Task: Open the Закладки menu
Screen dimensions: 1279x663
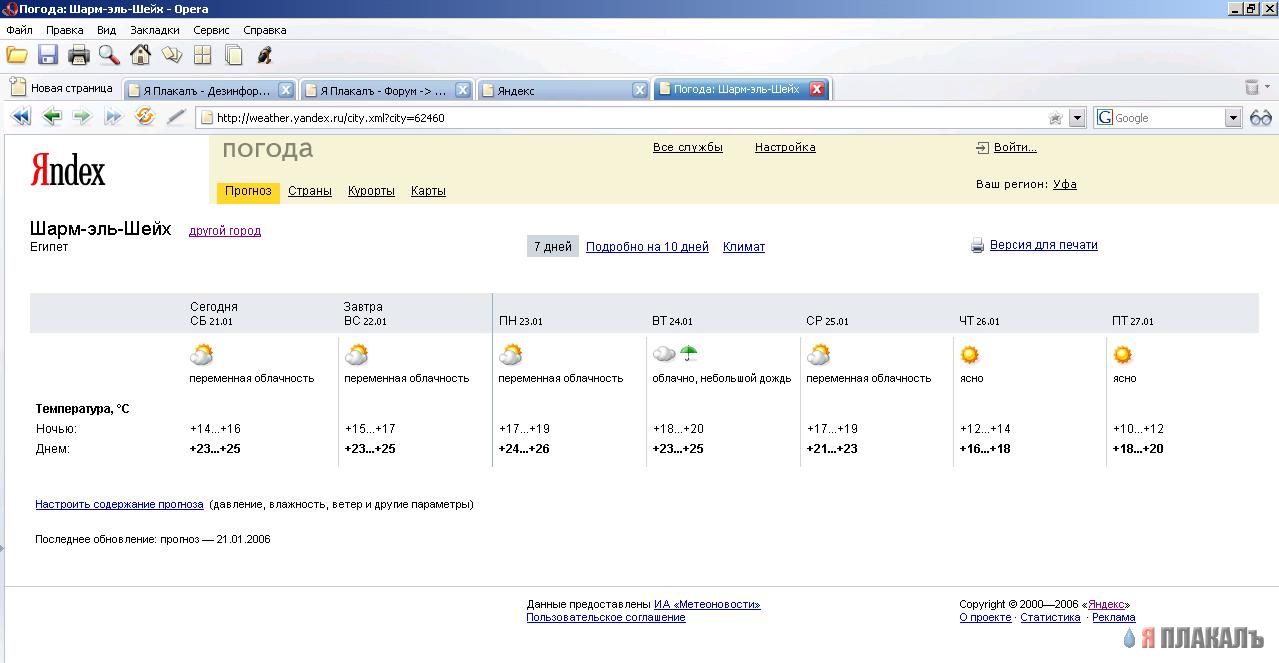Action: [x=155, y=30]
